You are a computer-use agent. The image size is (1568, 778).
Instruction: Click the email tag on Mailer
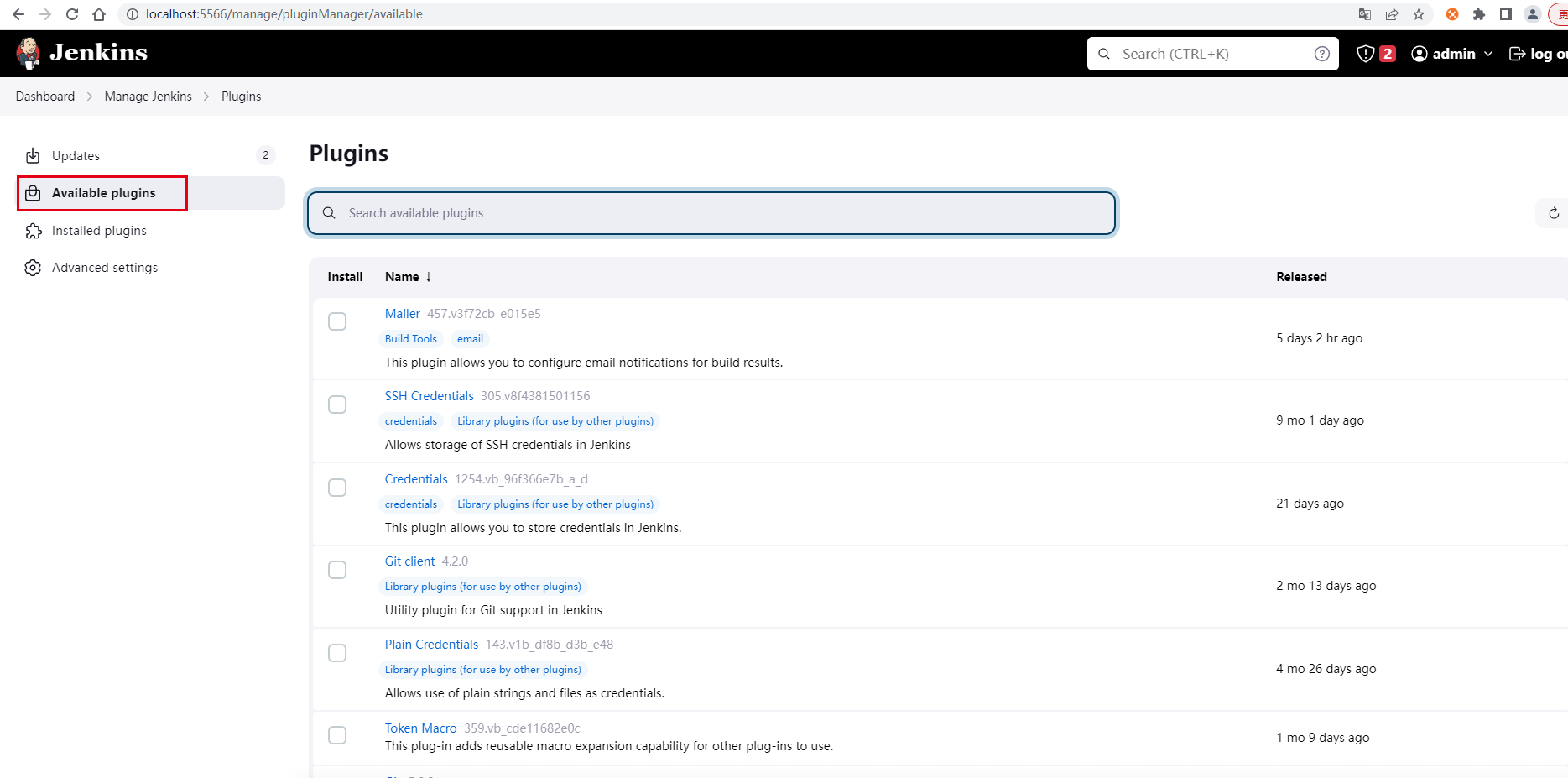[x=470, y=339]
